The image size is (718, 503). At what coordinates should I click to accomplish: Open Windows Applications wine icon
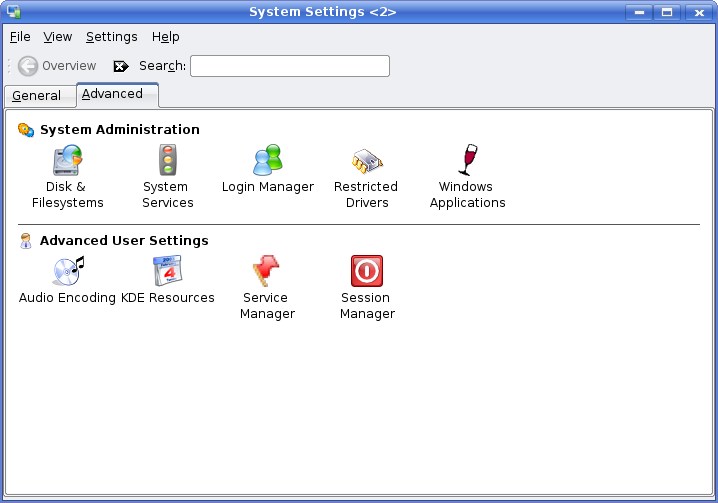click(467, 162)
